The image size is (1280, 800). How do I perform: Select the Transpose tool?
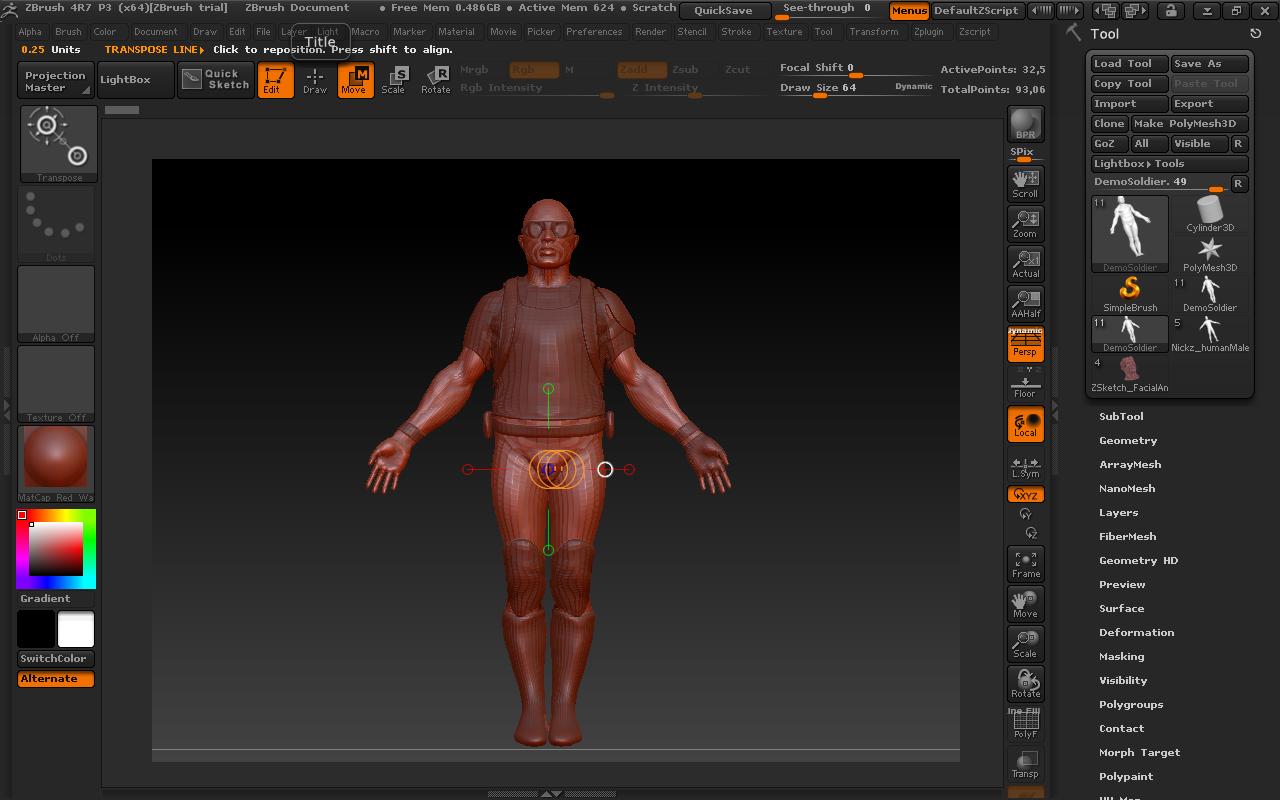[x=55, y=142]
